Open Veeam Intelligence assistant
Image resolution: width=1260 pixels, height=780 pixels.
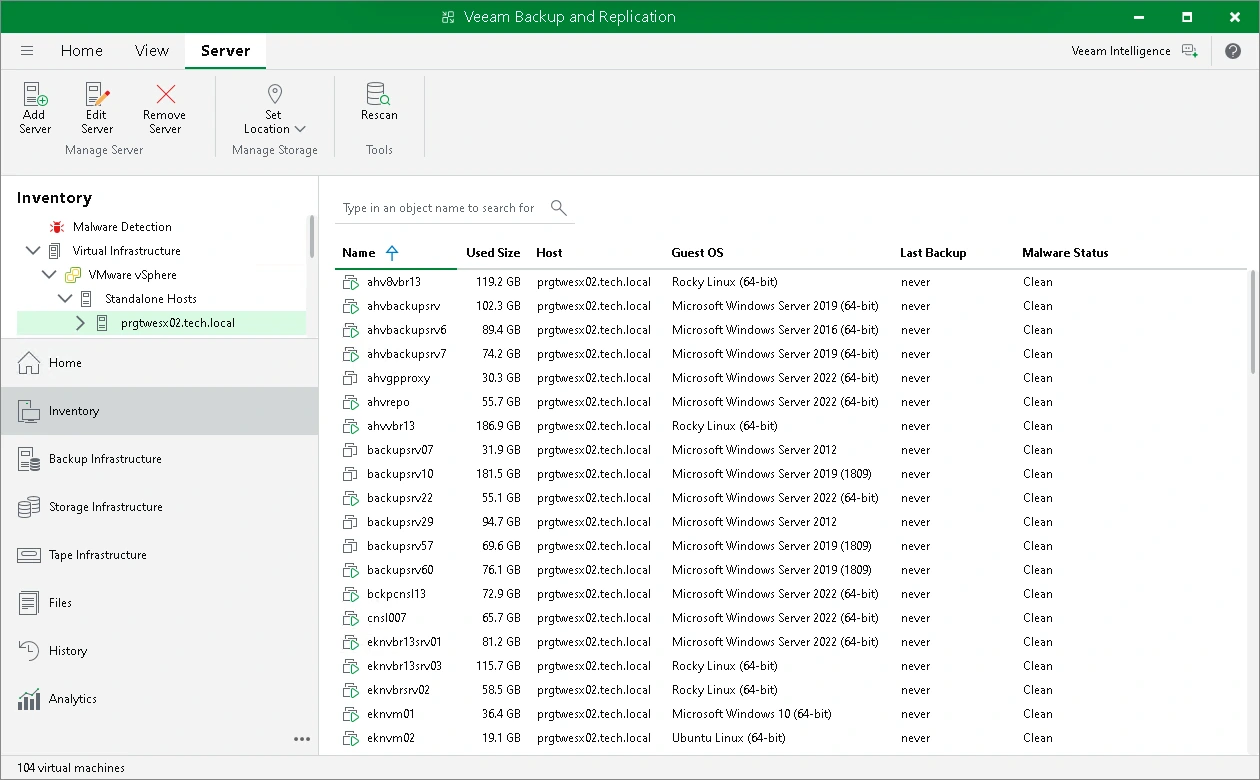click(1134, 51)
